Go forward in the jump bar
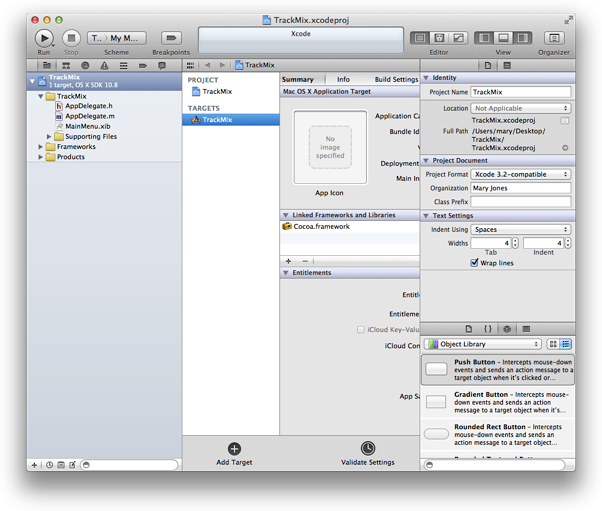The width and height of the screenshot is (602, 511). (222, 65)
